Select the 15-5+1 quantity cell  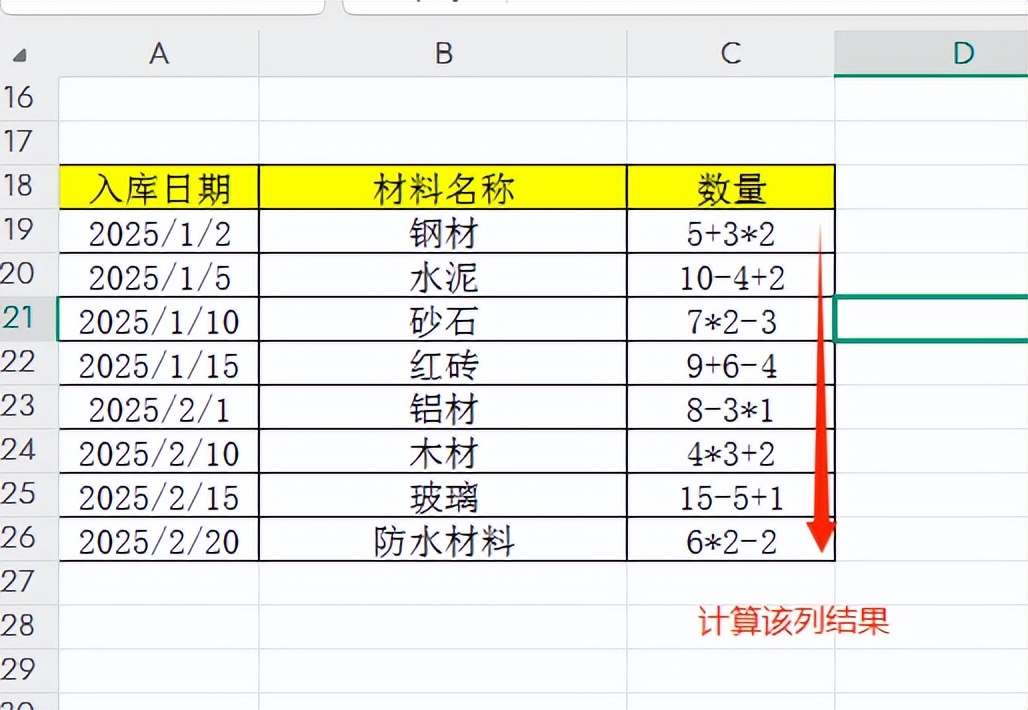[x=730, y=494]
